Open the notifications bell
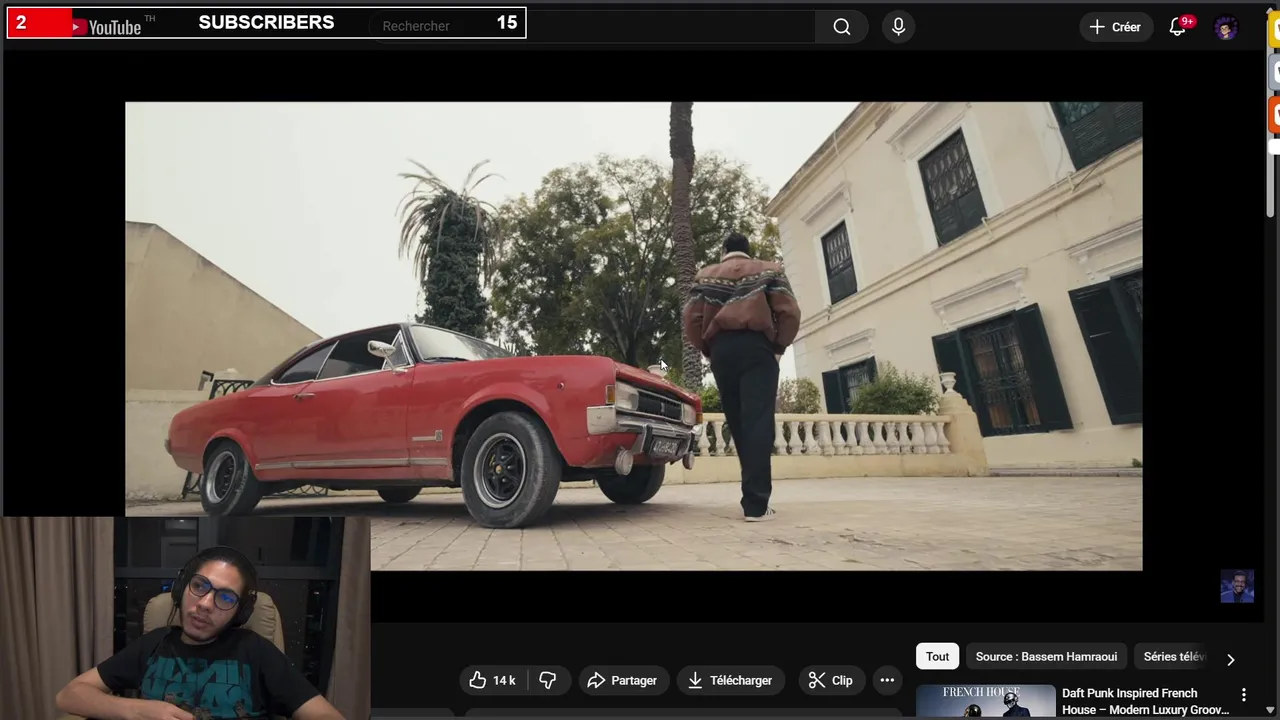 pos(1178,27)
